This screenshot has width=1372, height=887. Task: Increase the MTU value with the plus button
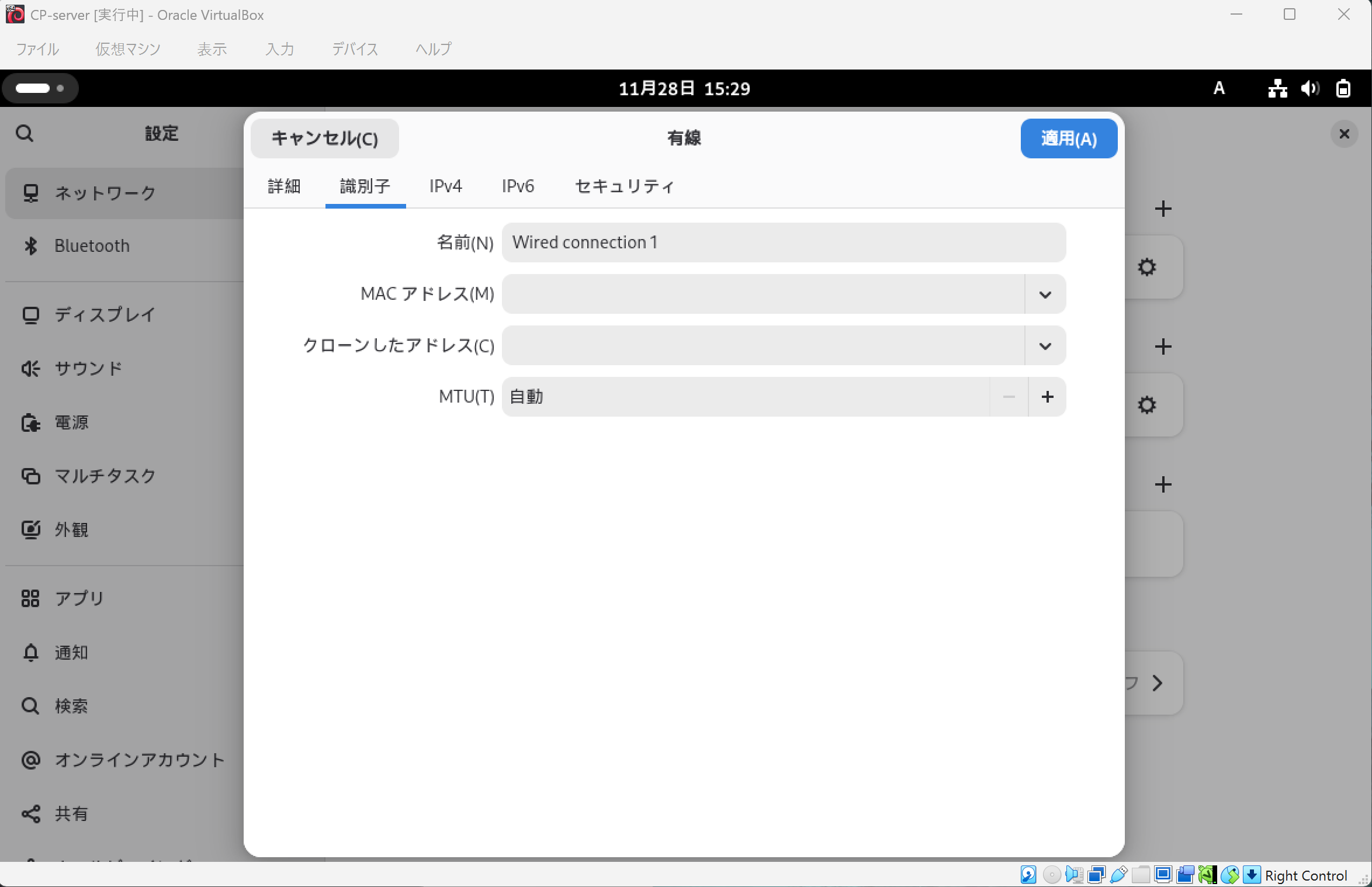(1047, 397)
